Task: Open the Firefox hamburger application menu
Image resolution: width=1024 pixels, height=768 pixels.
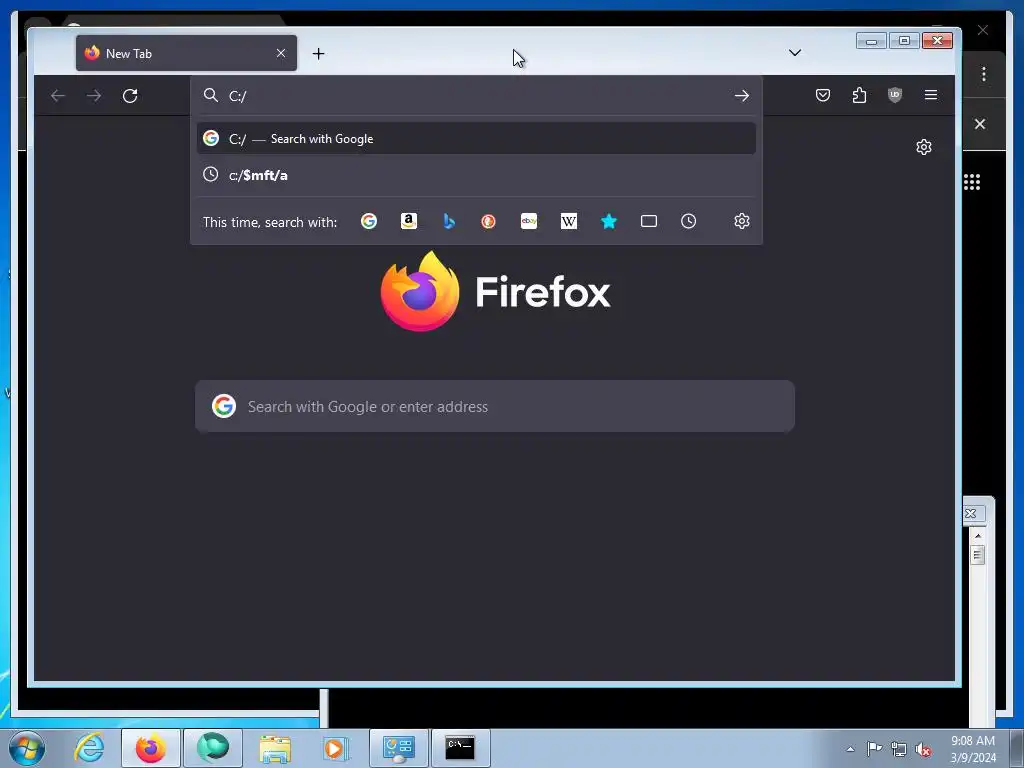Action: (x=931, y=95)
